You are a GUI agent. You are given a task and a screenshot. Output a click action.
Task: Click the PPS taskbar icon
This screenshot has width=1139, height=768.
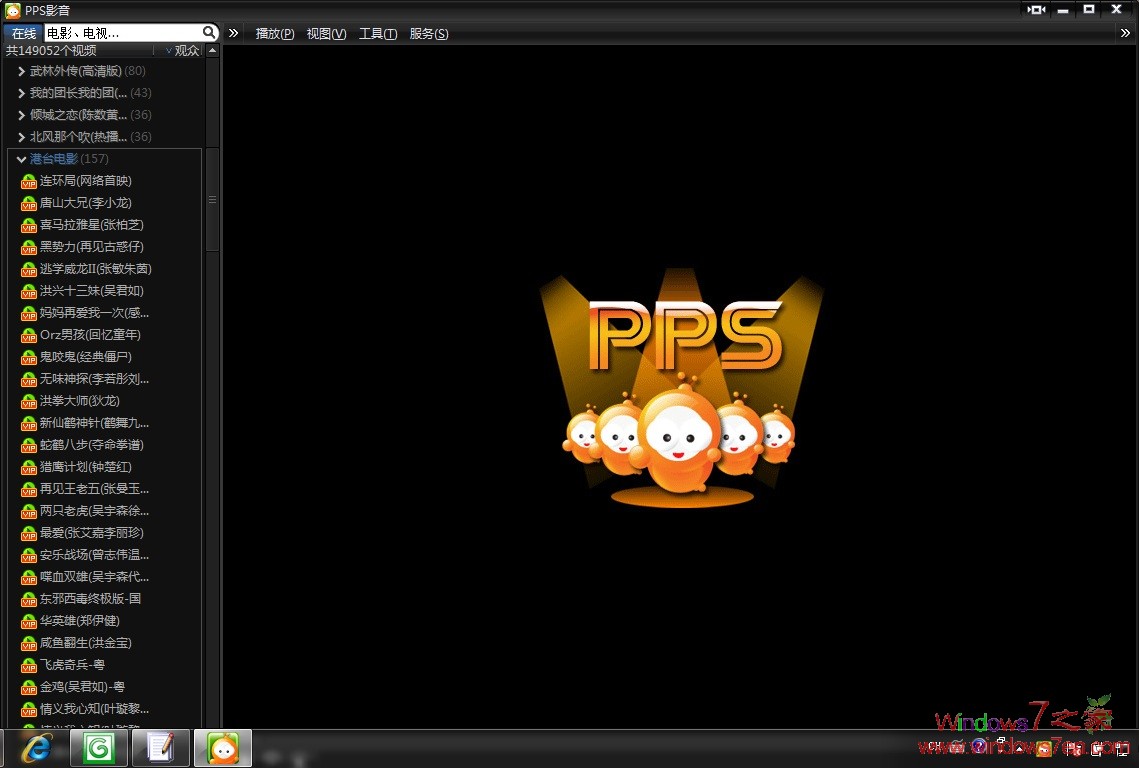pos(222,748)
